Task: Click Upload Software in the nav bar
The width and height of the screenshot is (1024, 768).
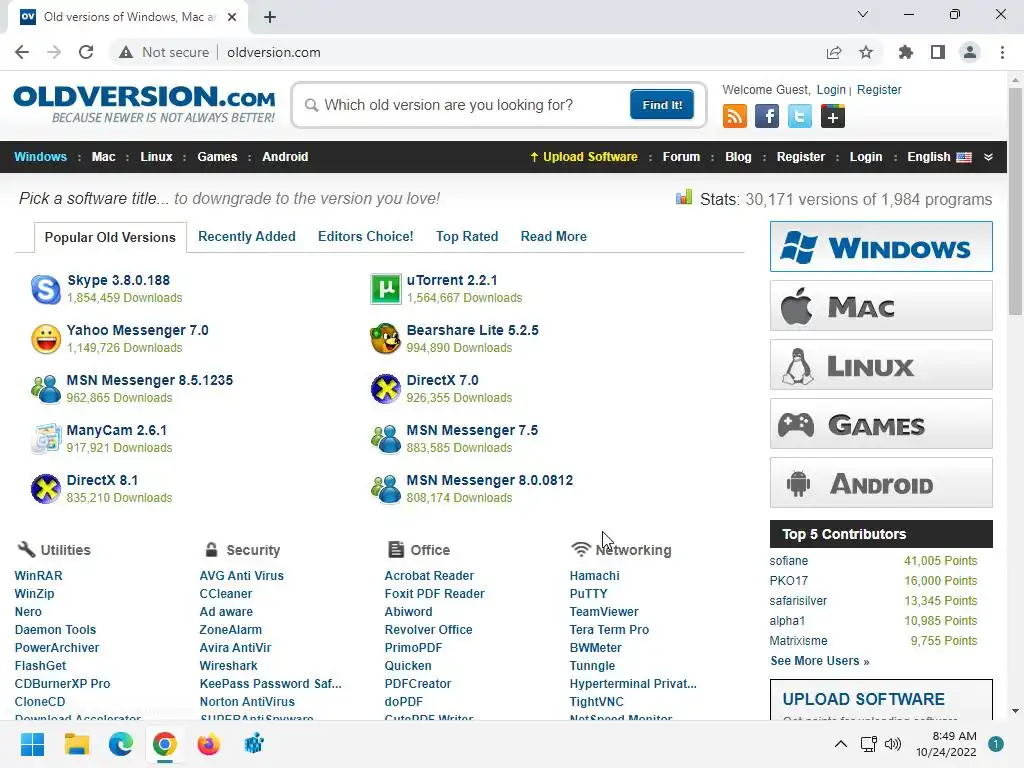Action: tap(584, 157)
